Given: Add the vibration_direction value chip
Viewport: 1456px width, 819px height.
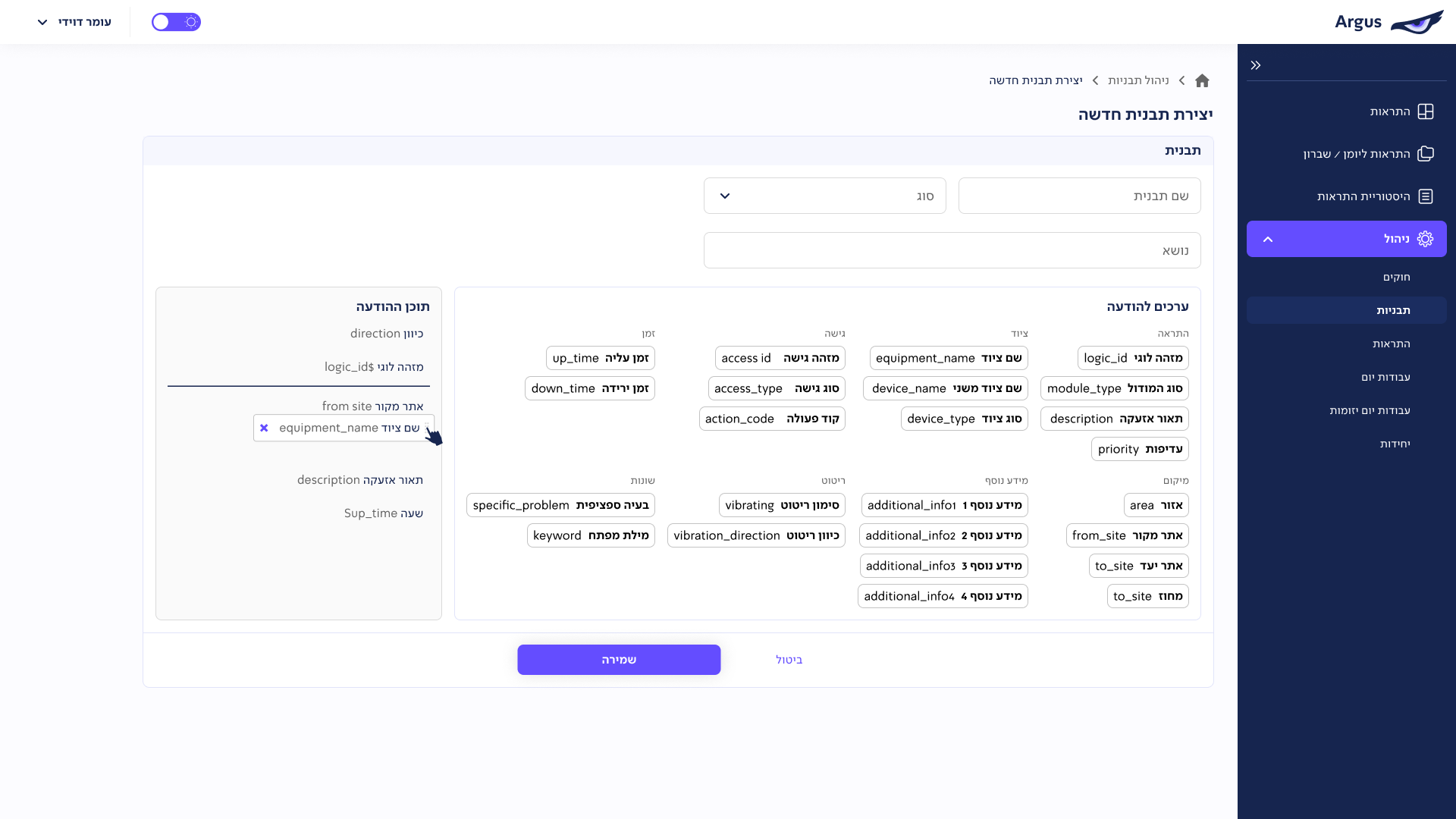Looking at the screenshot, I should point(756,535).
